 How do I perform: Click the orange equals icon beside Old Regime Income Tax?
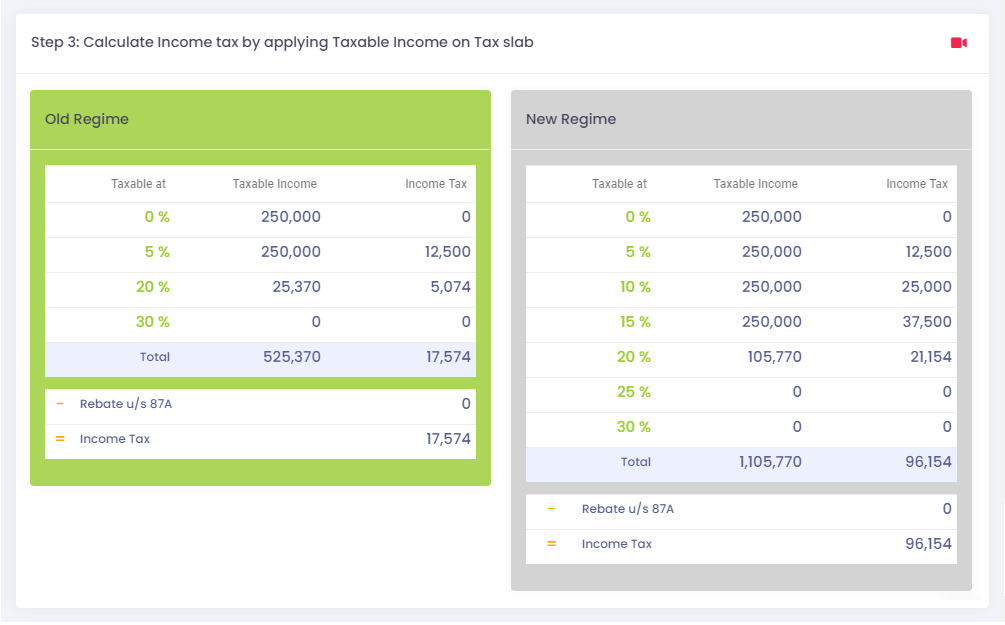[x=60, y=439]
